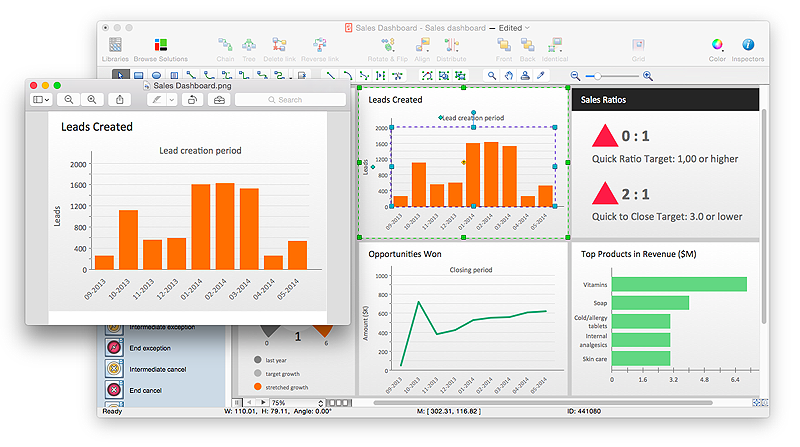The width and height of the screenshot is (800, 447).
Task: Click the 'Lead creation period' label on canvas
Action: [x=473, y=118]
